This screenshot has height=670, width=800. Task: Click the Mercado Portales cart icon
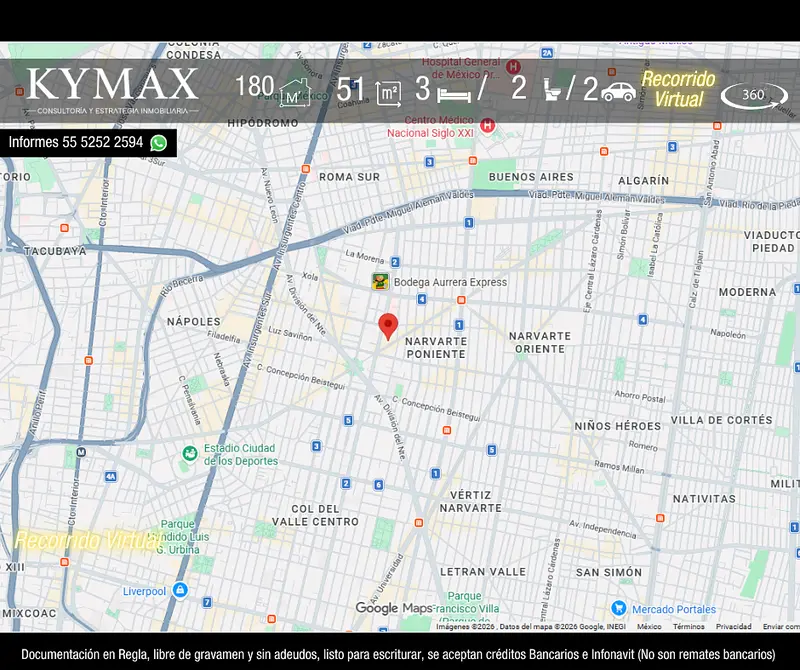coord(618,608)
